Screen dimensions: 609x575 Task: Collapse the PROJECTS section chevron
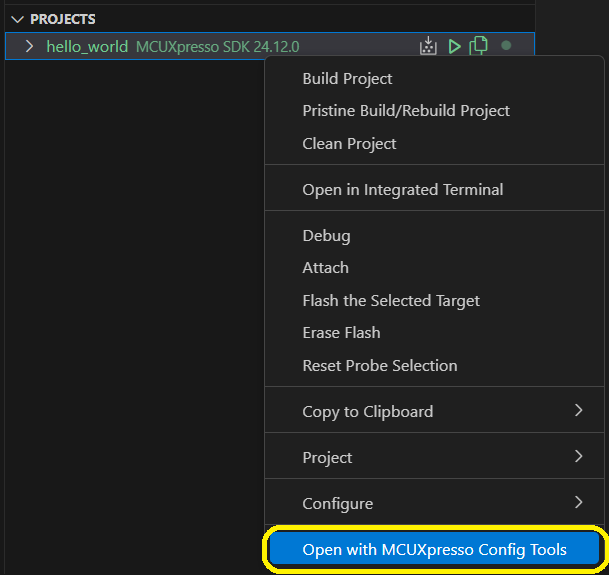tap(17, 19)
